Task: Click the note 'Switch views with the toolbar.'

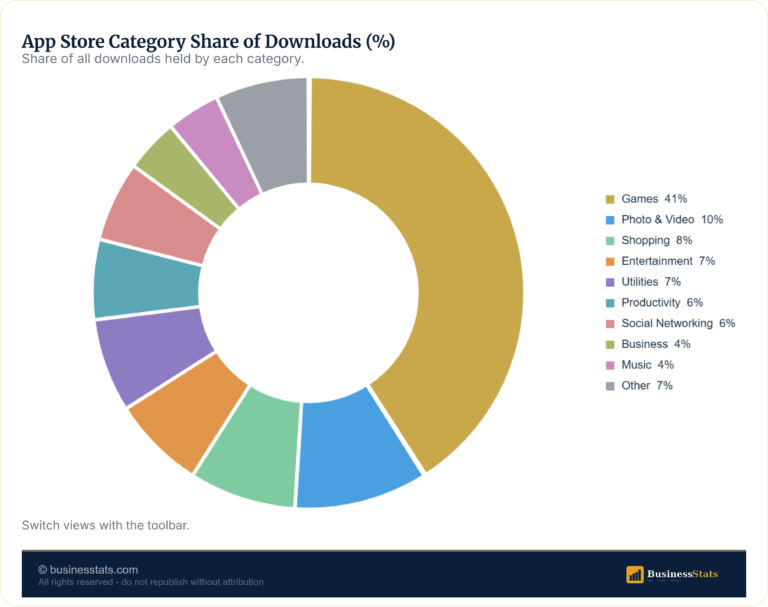Action: pos(105,525)
